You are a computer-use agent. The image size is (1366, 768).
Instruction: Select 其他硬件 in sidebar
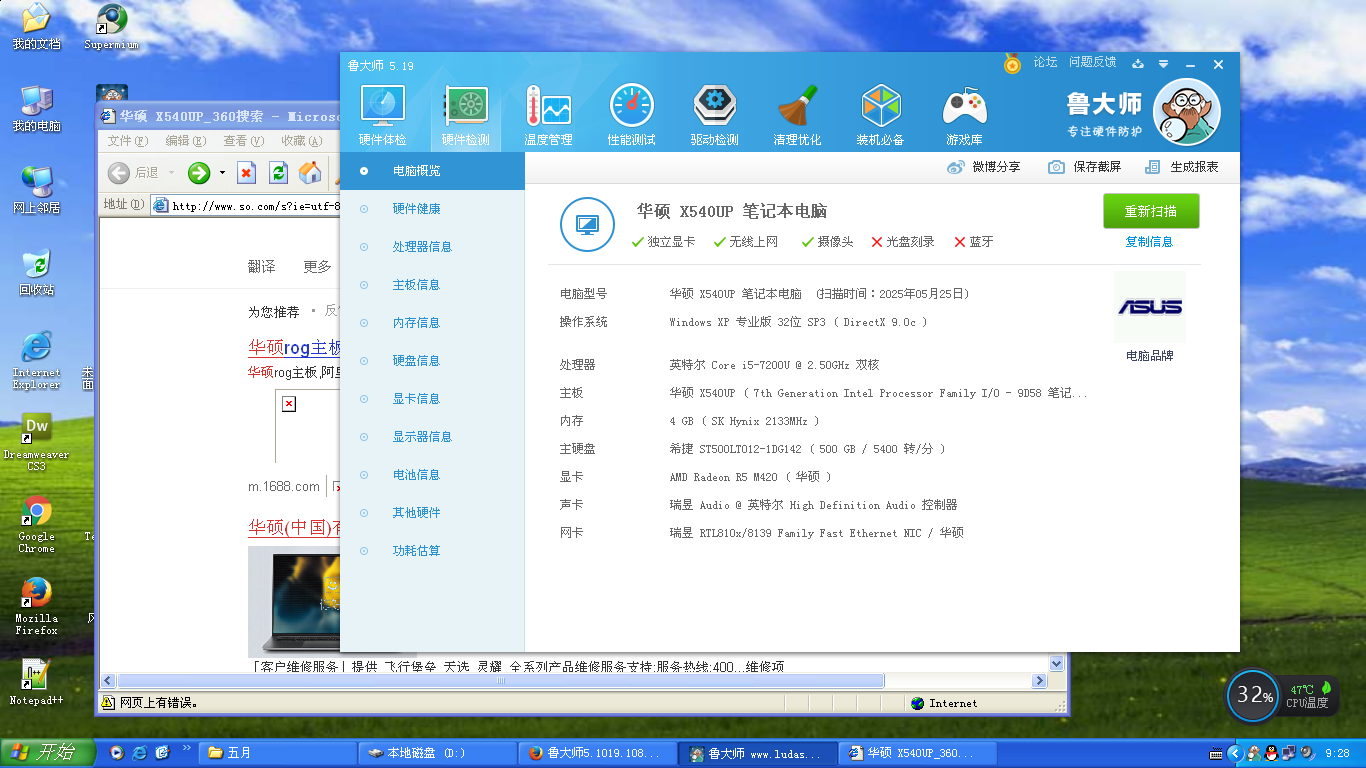(x=432, y=513)
